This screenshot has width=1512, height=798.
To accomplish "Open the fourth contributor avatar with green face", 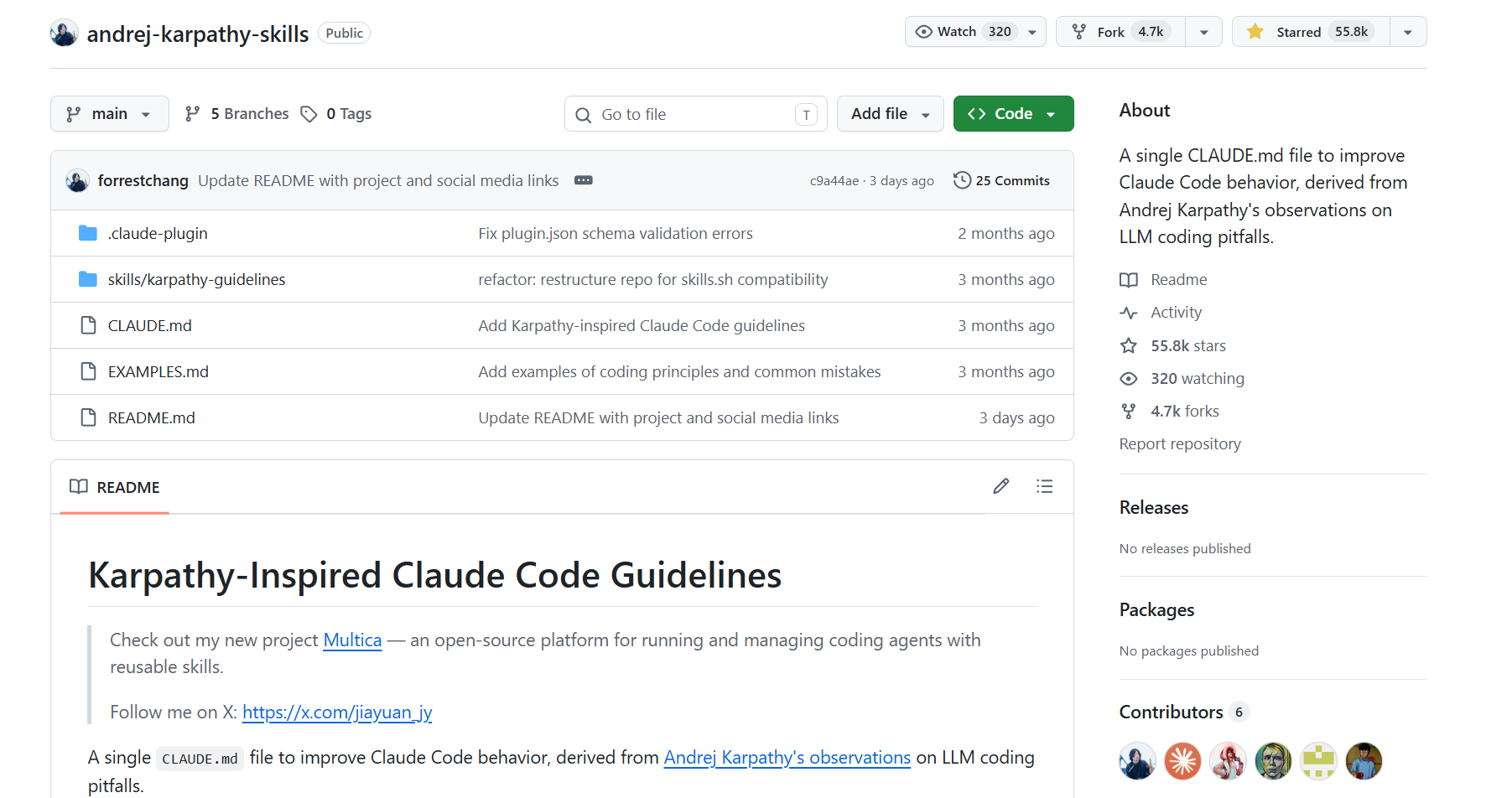I will click(x=1273, y=761).
